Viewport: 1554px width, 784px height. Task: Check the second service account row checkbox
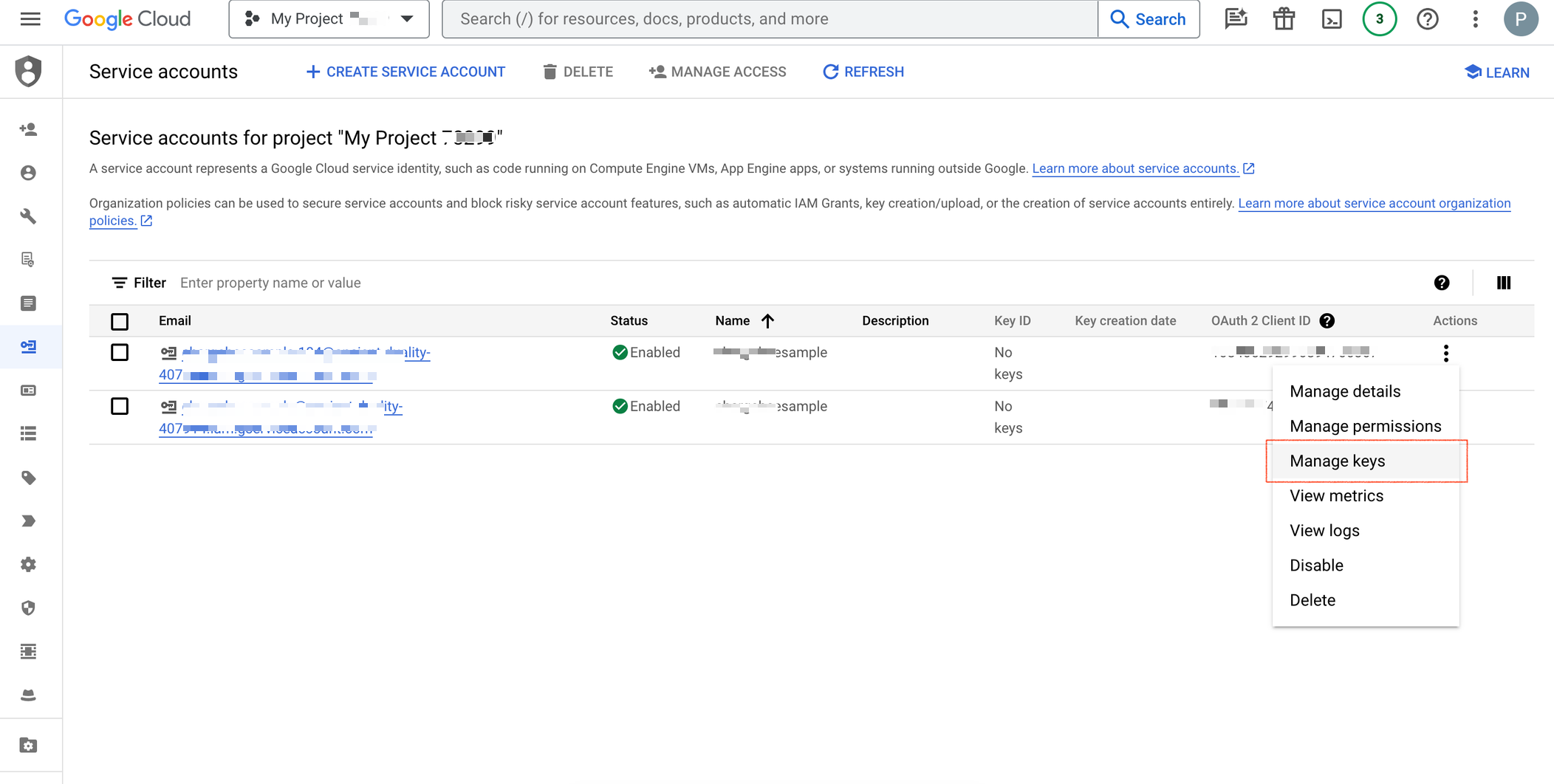coord(120,407)
